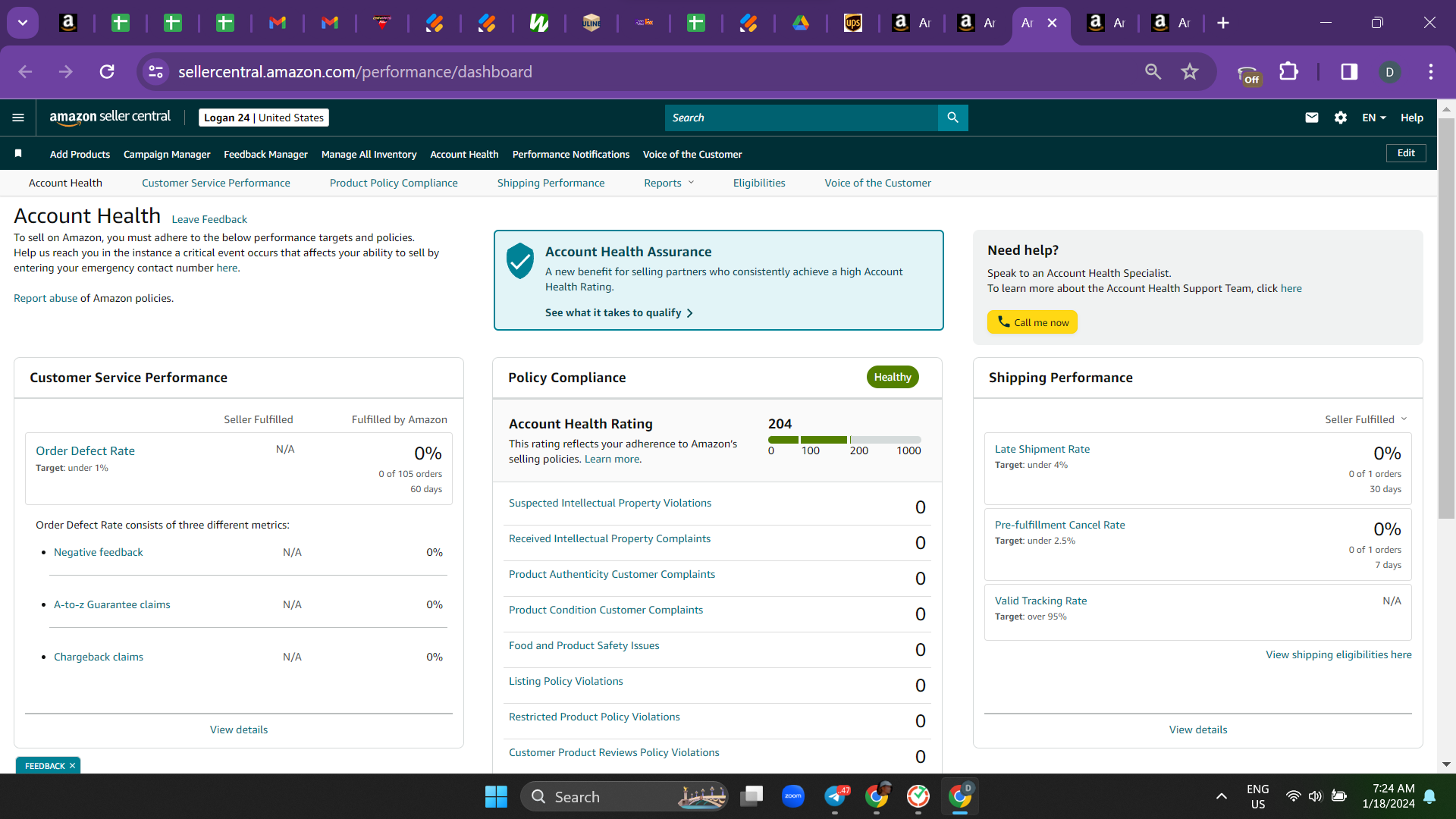
Task: Open the EN language dropdown
Action: (1373, 118)
